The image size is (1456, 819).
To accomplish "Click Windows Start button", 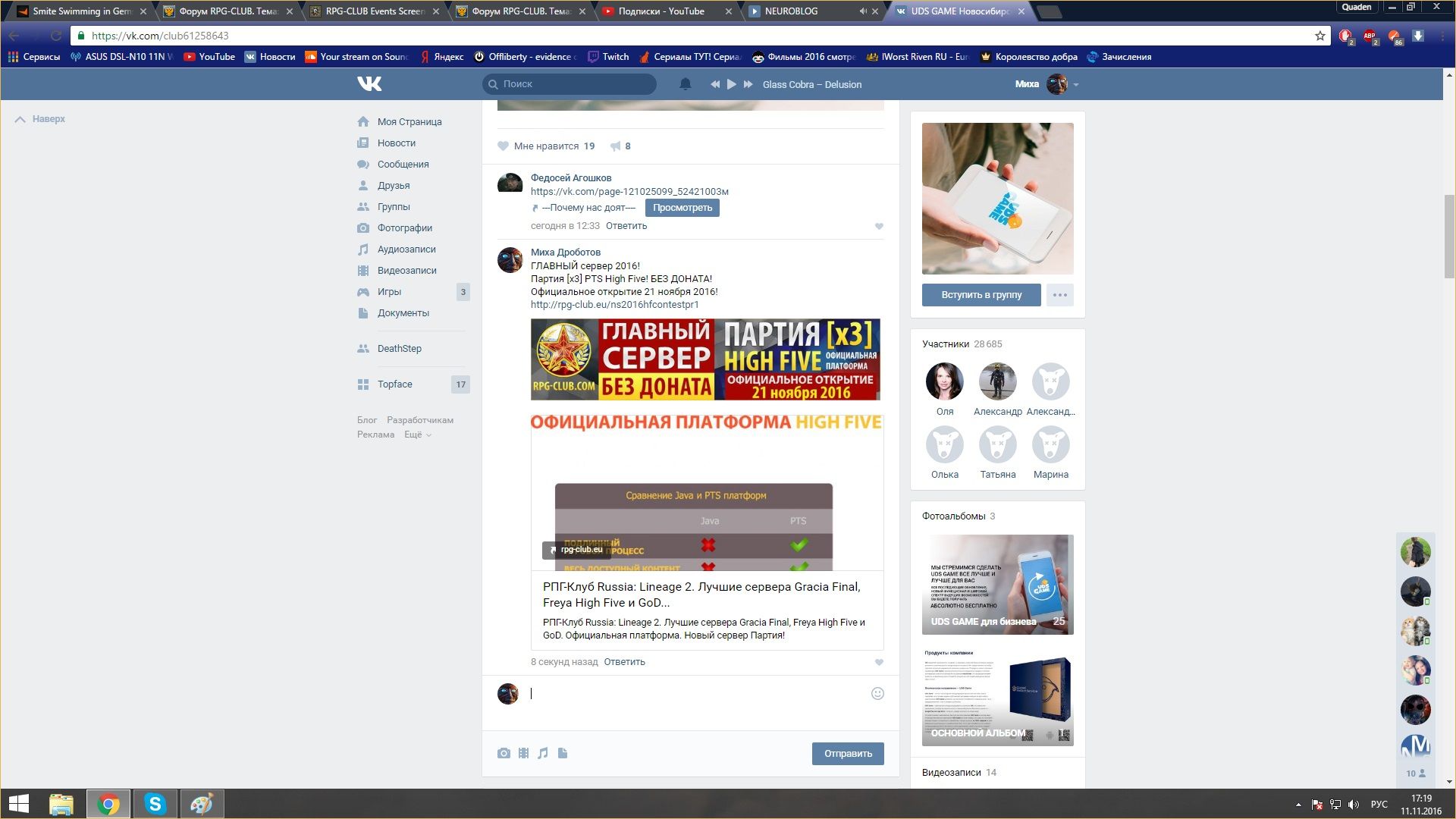I will (18, 804).
